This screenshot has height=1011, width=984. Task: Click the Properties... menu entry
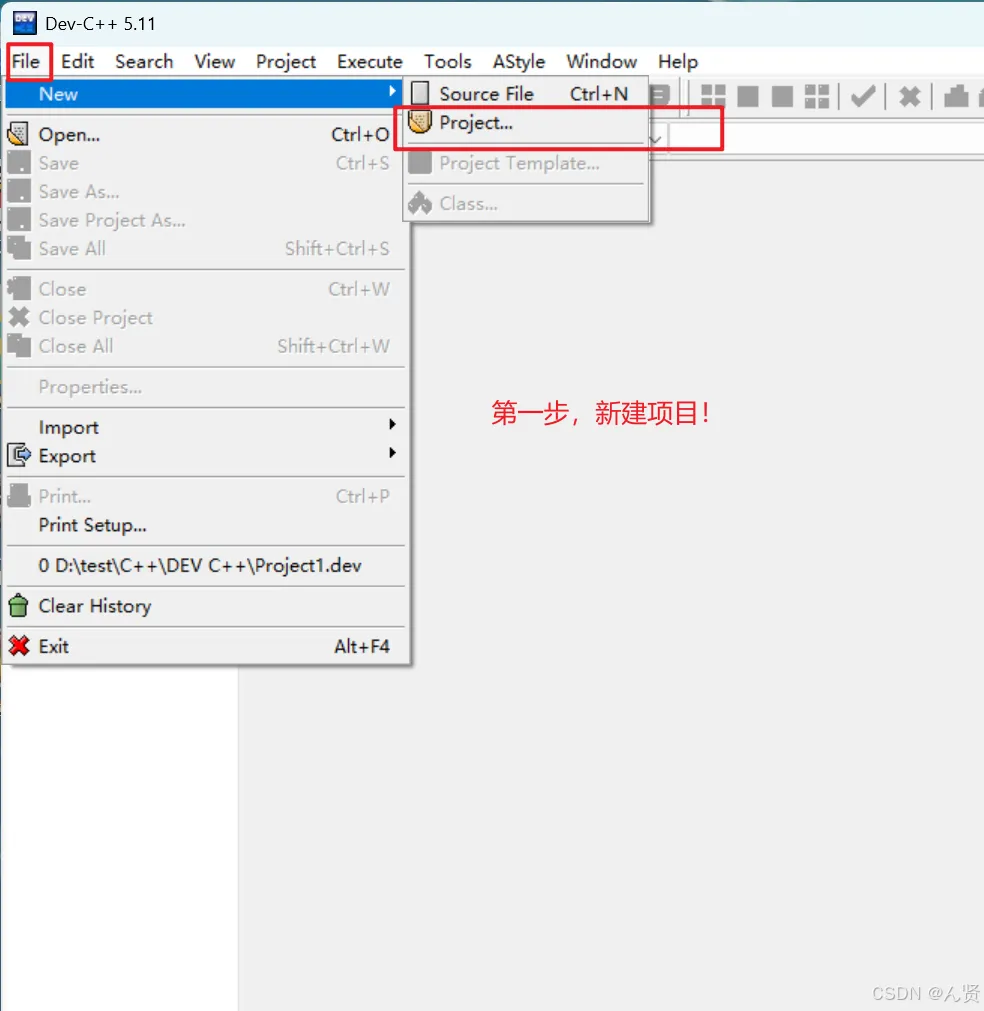204,387
